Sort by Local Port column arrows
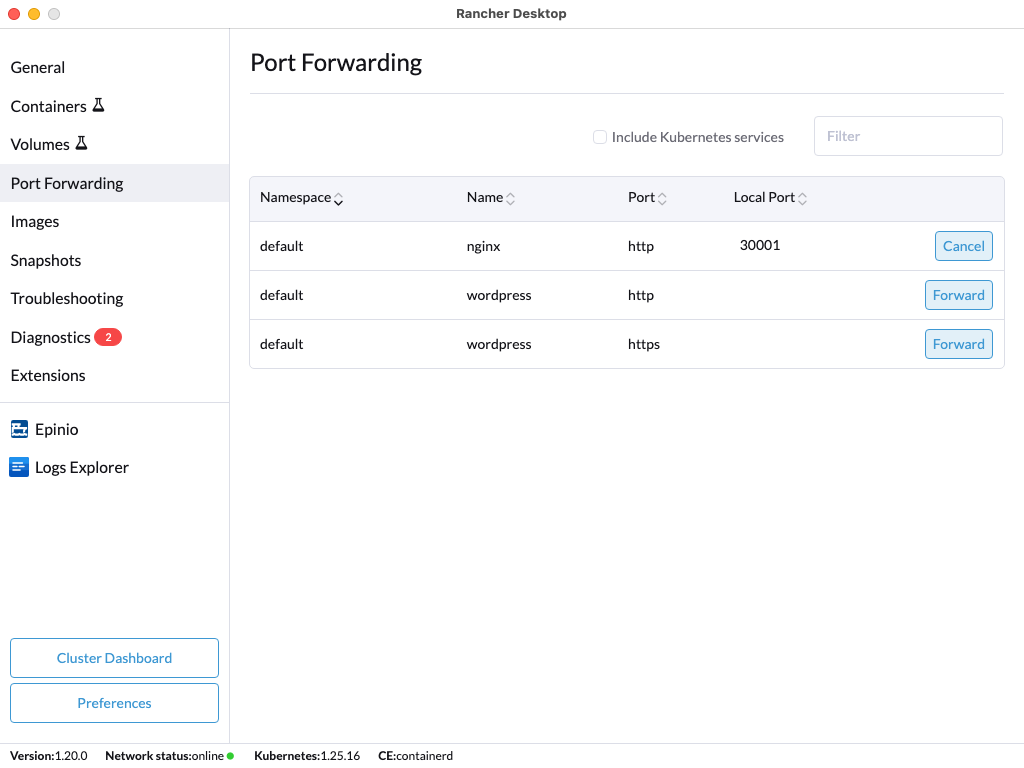The height and width of the screenshot is (768, 1024). click(x=802, y=199)
